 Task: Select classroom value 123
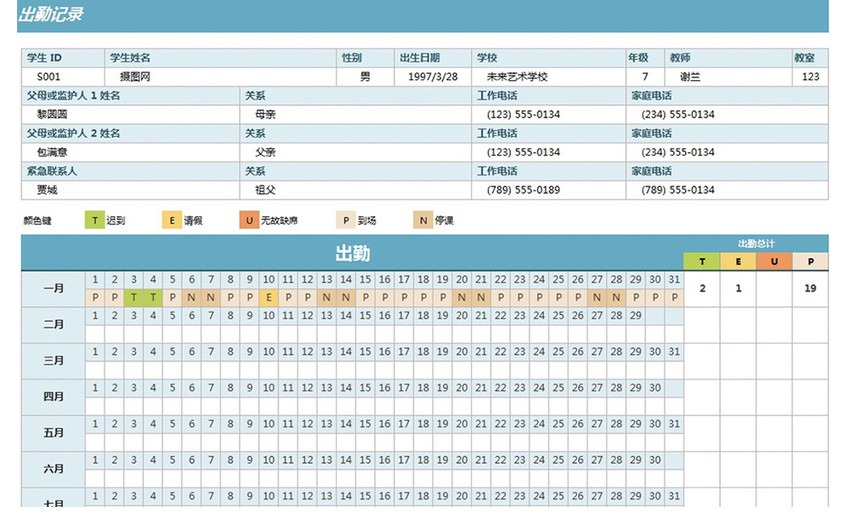810,77
